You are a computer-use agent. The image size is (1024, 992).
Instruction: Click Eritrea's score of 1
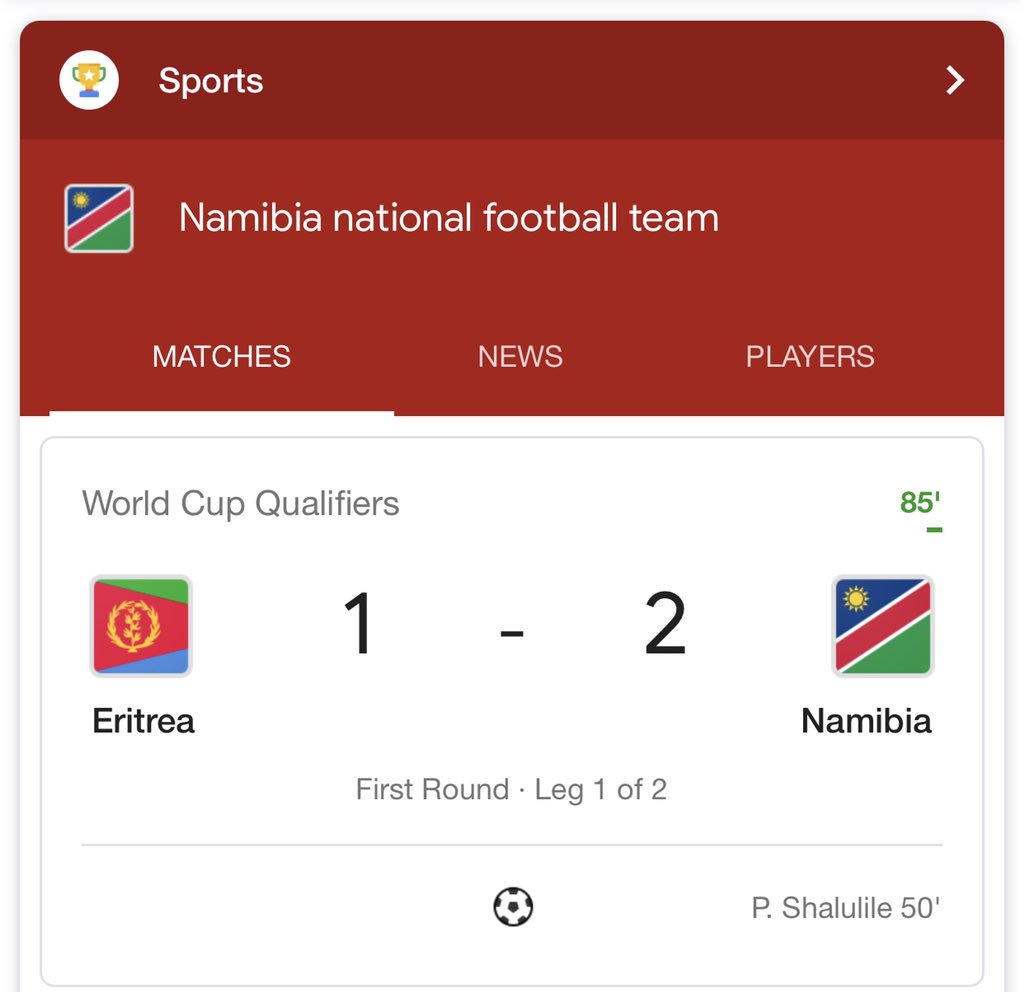(x=359, y=622)
